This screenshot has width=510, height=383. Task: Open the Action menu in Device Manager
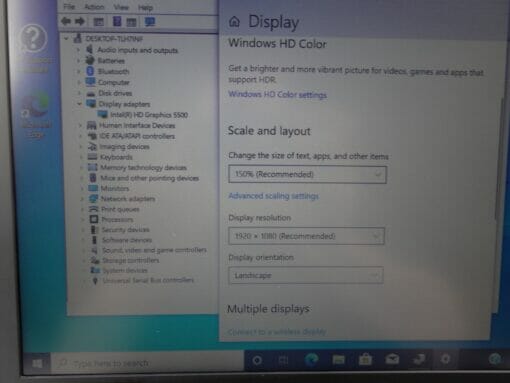point(94,7)
